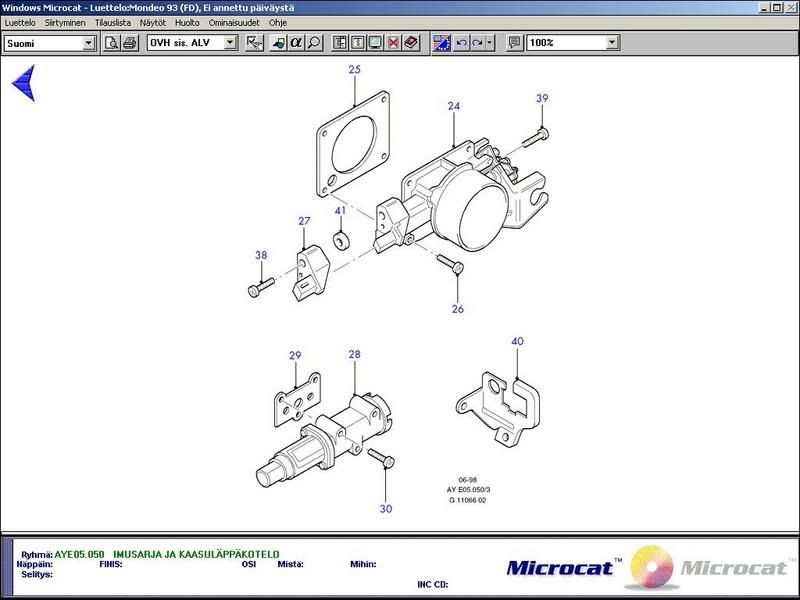Select part callout 40 bracket label

[517, 341]
